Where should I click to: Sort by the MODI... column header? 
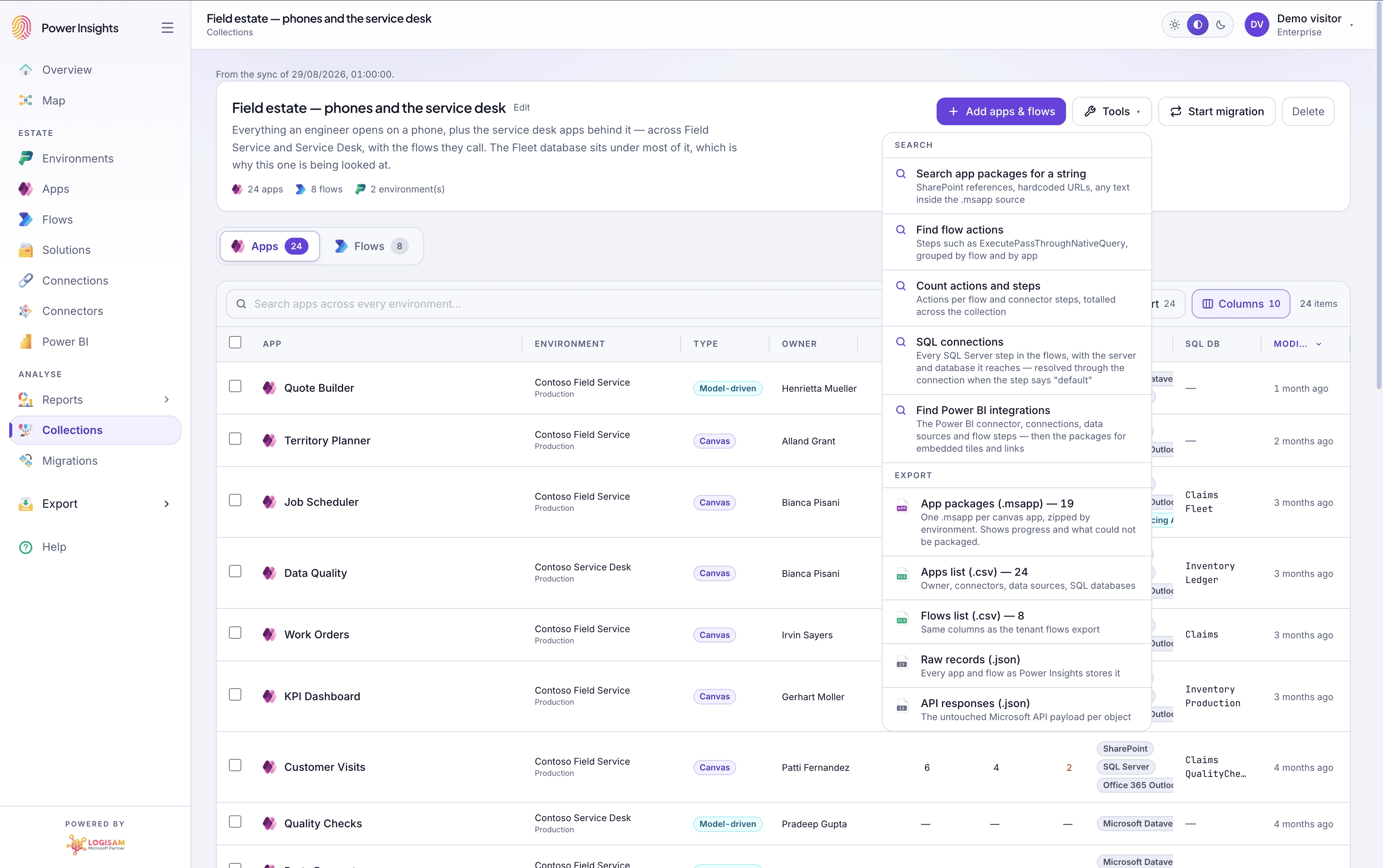pyautogui.click(x=1297, y=344)
